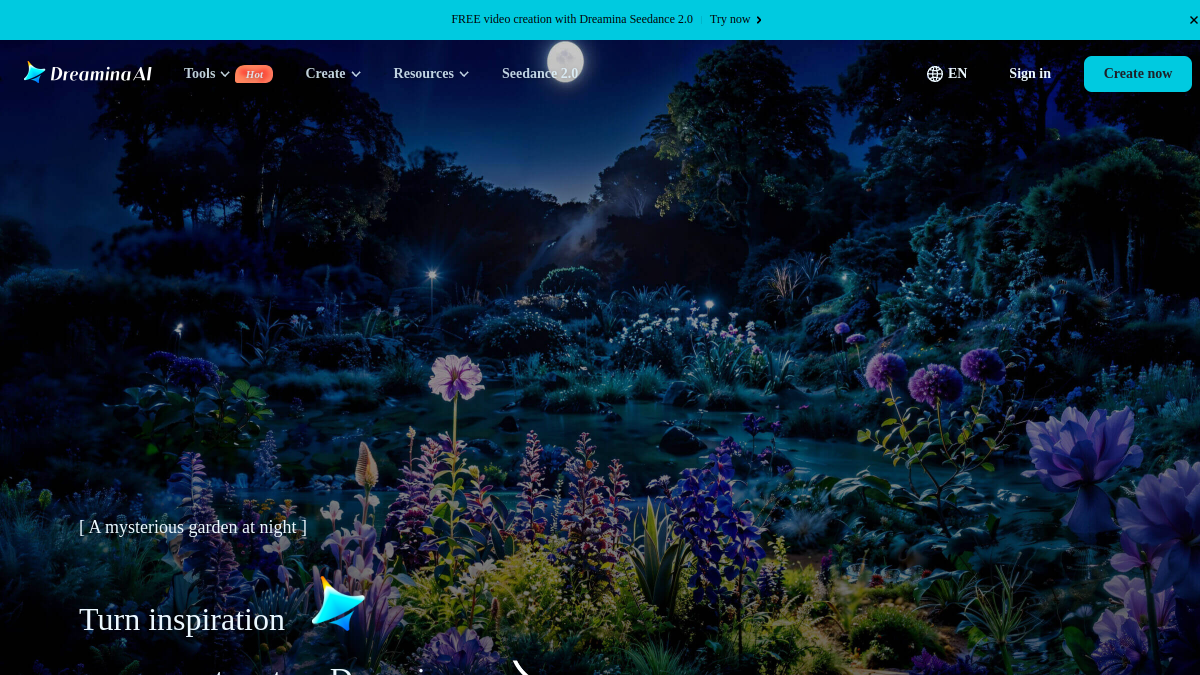The width and height of the screenshot is (1200, 675).
Task: Select the EN language option
Action: [x=957, y=73]
